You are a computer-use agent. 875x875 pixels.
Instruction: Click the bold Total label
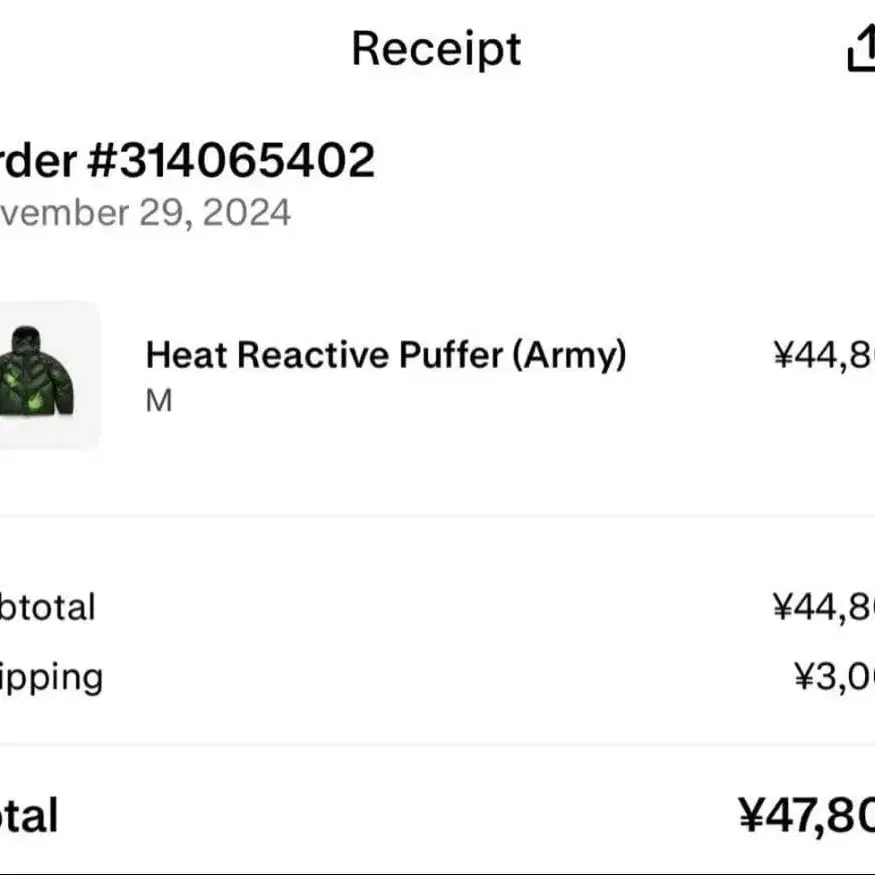29,815
